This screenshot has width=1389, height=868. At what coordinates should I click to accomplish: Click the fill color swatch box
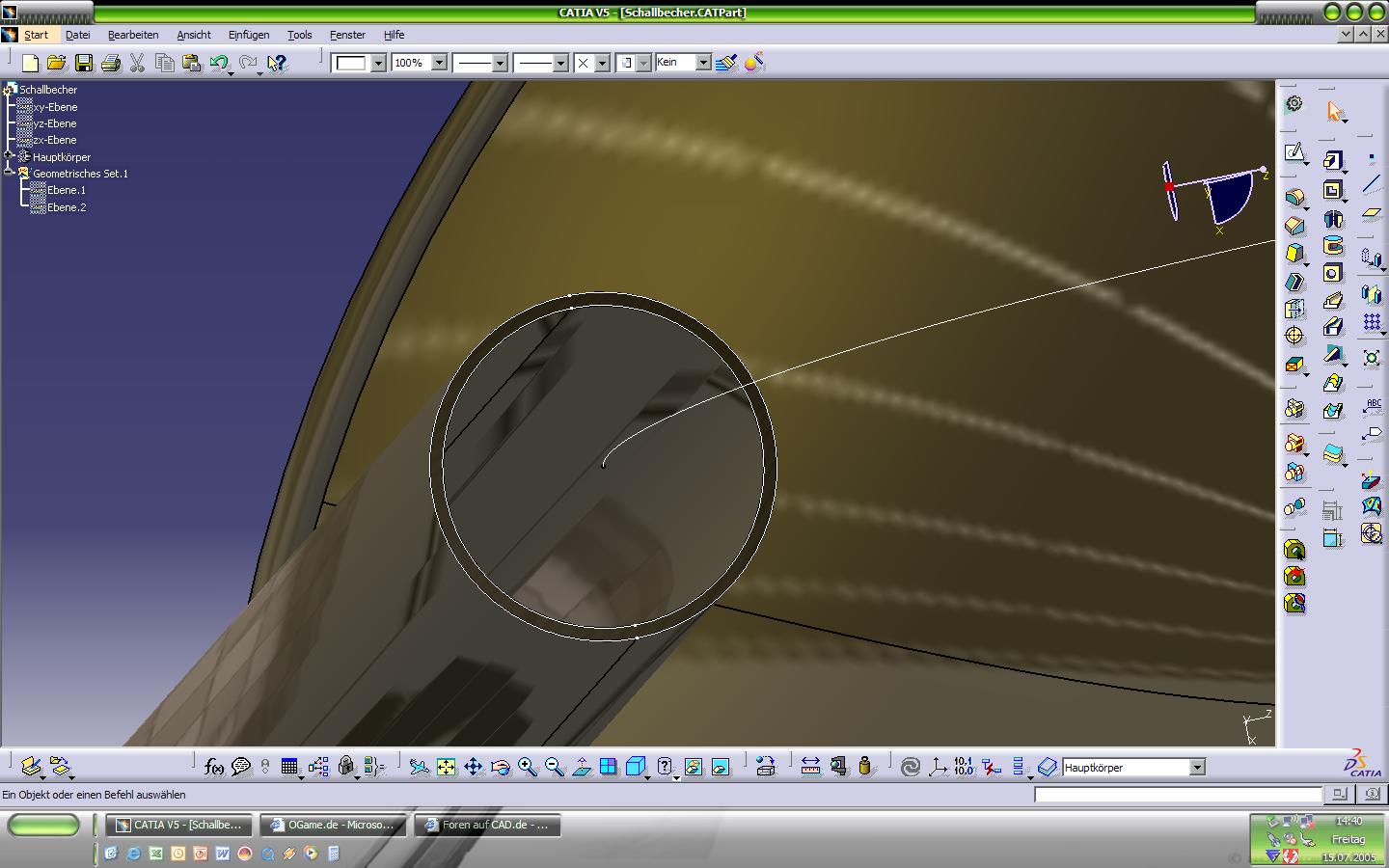[x=350, y=63]
